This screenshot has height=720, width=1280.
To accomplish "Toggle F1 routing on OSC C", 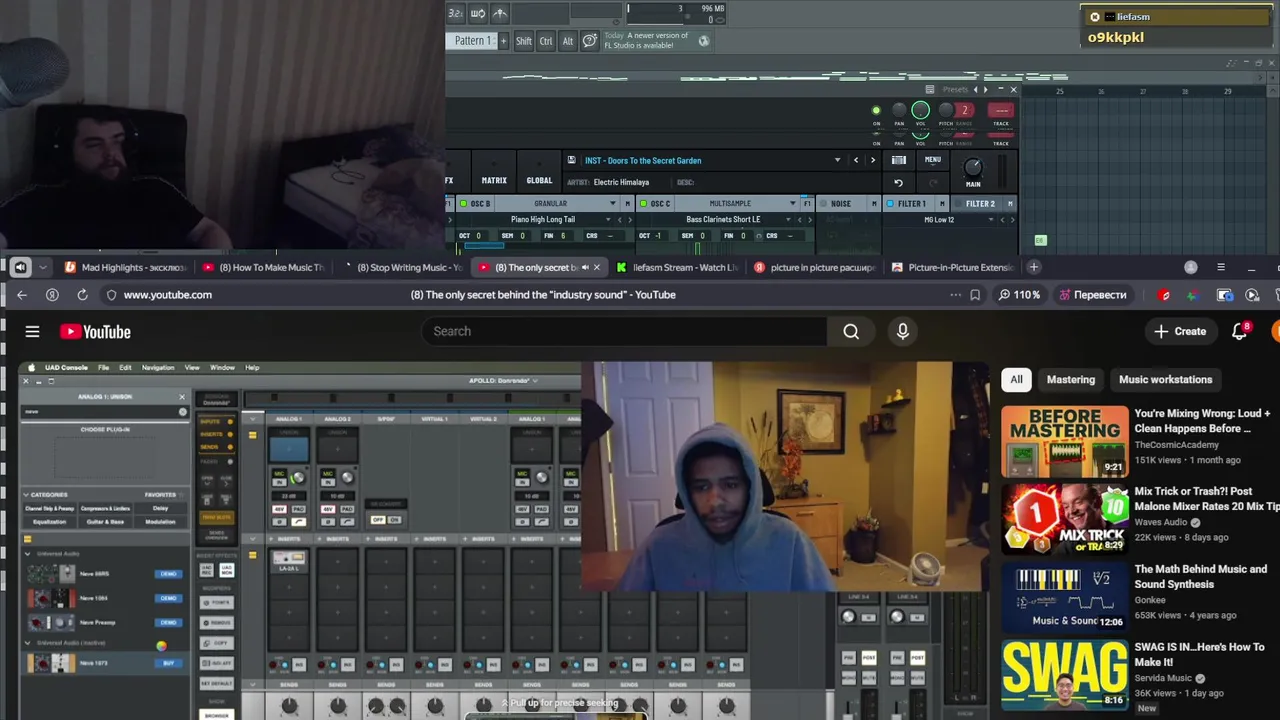I will [807, 204].
